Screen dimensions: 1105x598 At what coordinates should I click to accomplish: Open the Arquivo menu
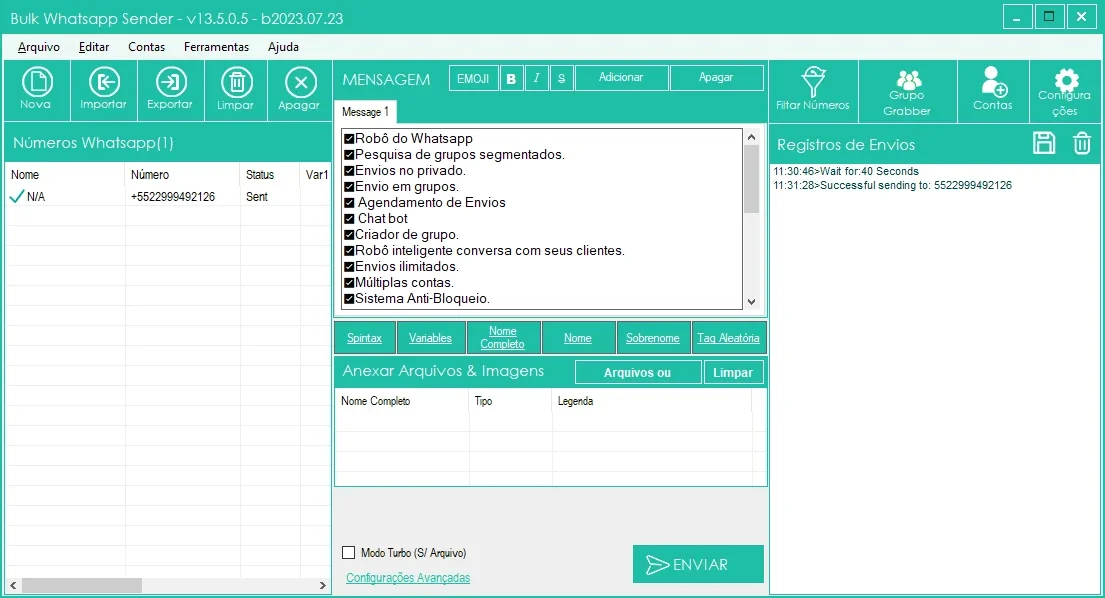click(x=39, y=47)
